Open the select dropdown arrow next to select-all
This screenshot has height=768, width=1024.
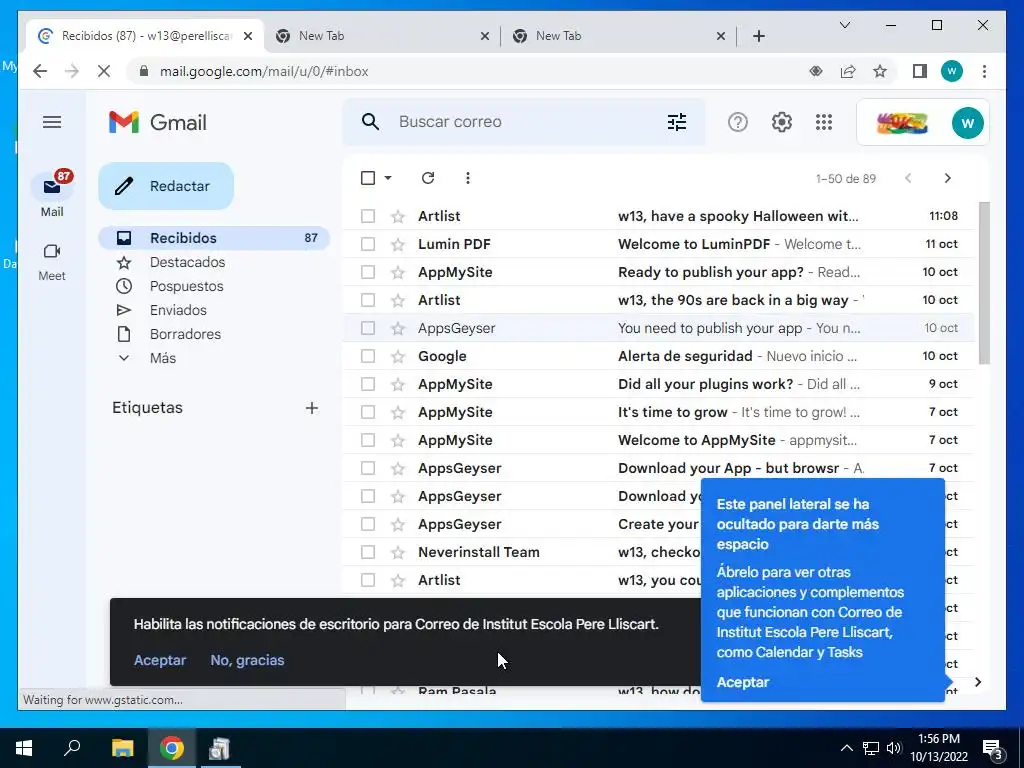388,178
